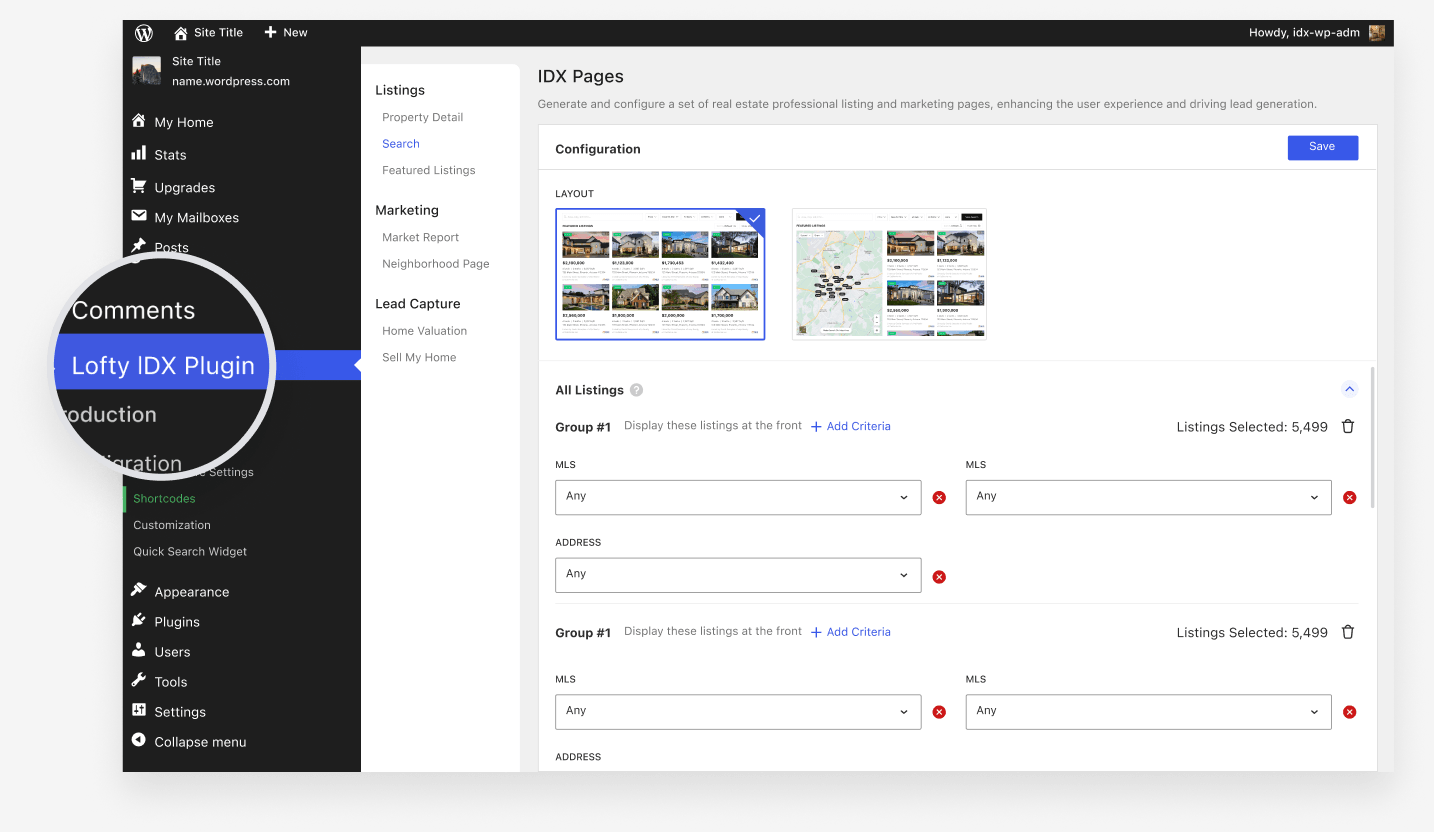Delete upper Group #1 with trash icon
The width and height of the screenshot is (1434, 832).
[1348, 426]
